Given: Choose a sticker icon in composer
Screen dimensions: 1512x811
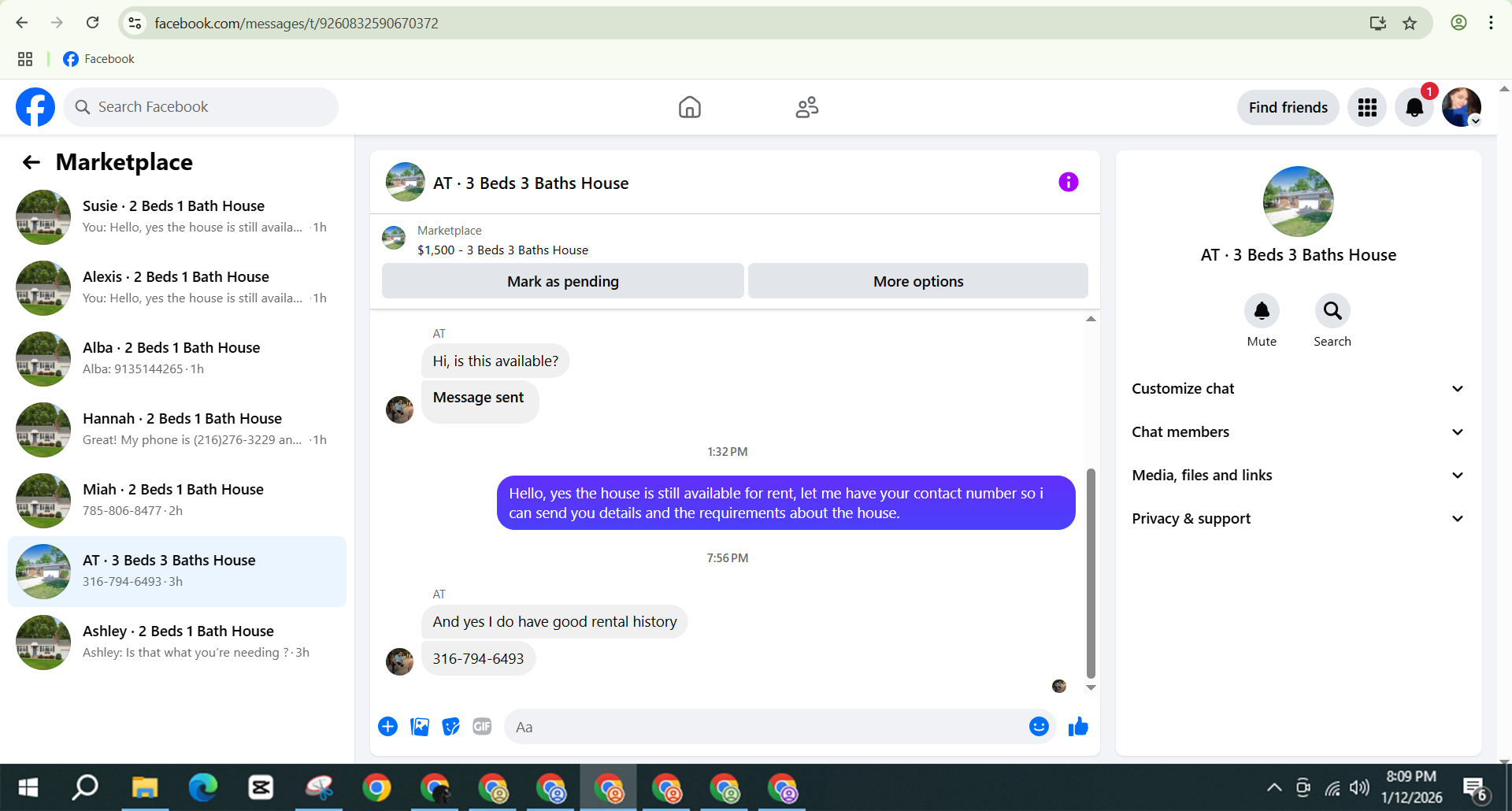Looking at the screenshot, I should pos(451,727).
